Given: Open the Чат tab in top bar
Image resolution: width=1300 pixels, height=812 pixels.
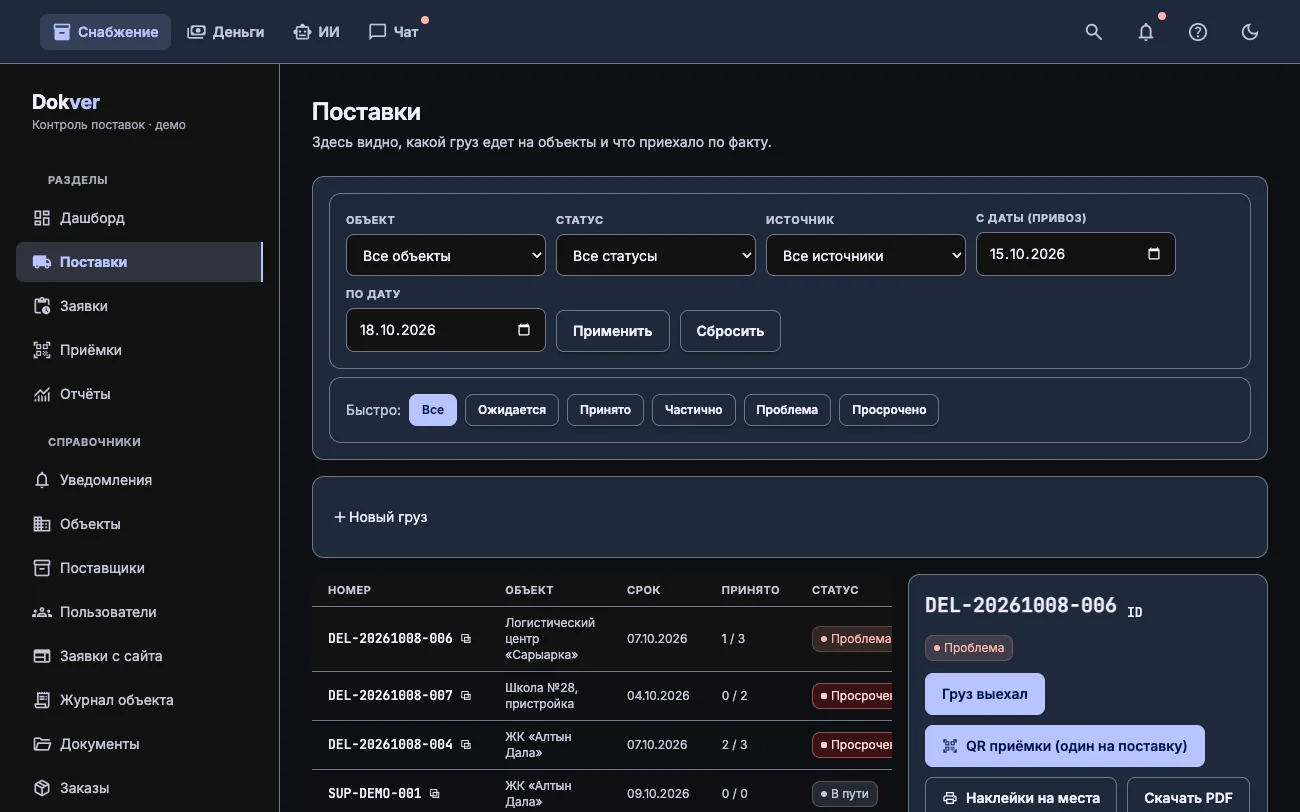Looking at the screenshot, I should 394,32.
